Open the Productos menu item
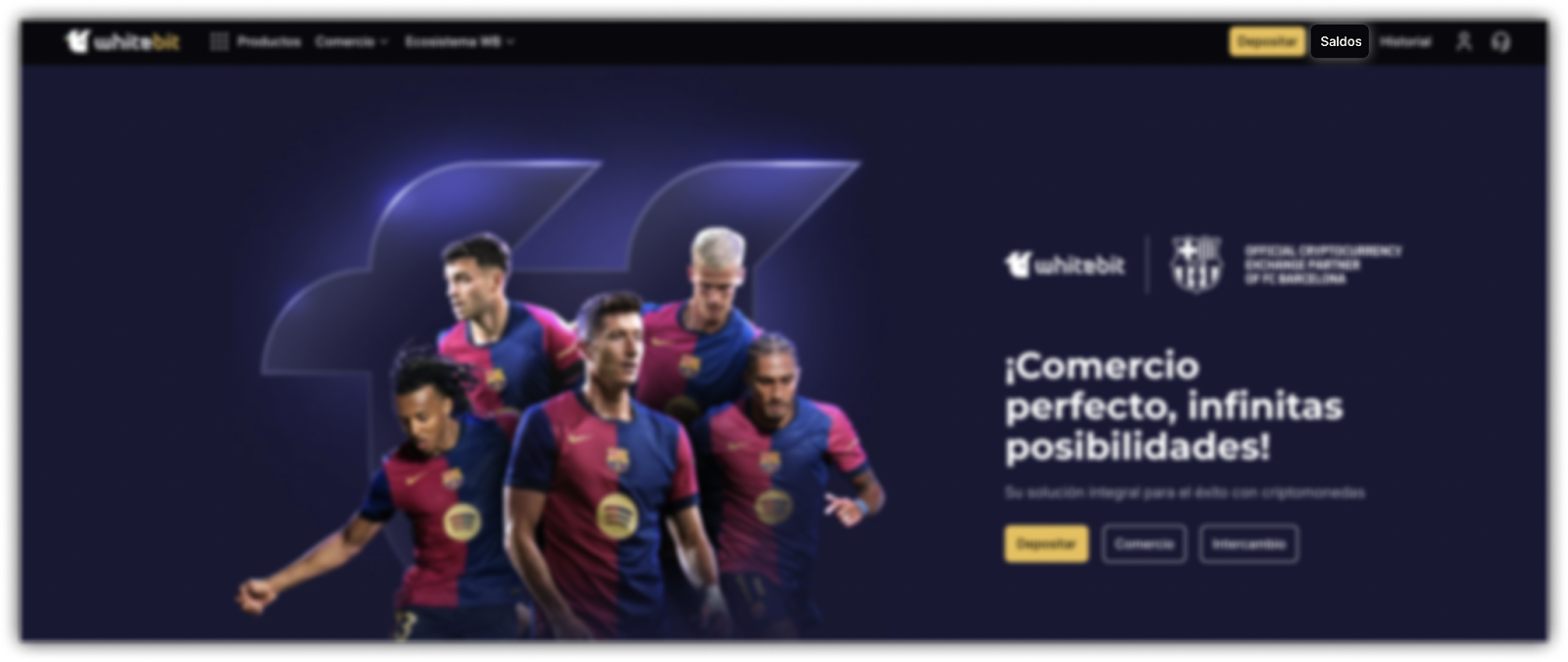Image resolution: width=1568 pixels, height=662 pixels. 269,41
